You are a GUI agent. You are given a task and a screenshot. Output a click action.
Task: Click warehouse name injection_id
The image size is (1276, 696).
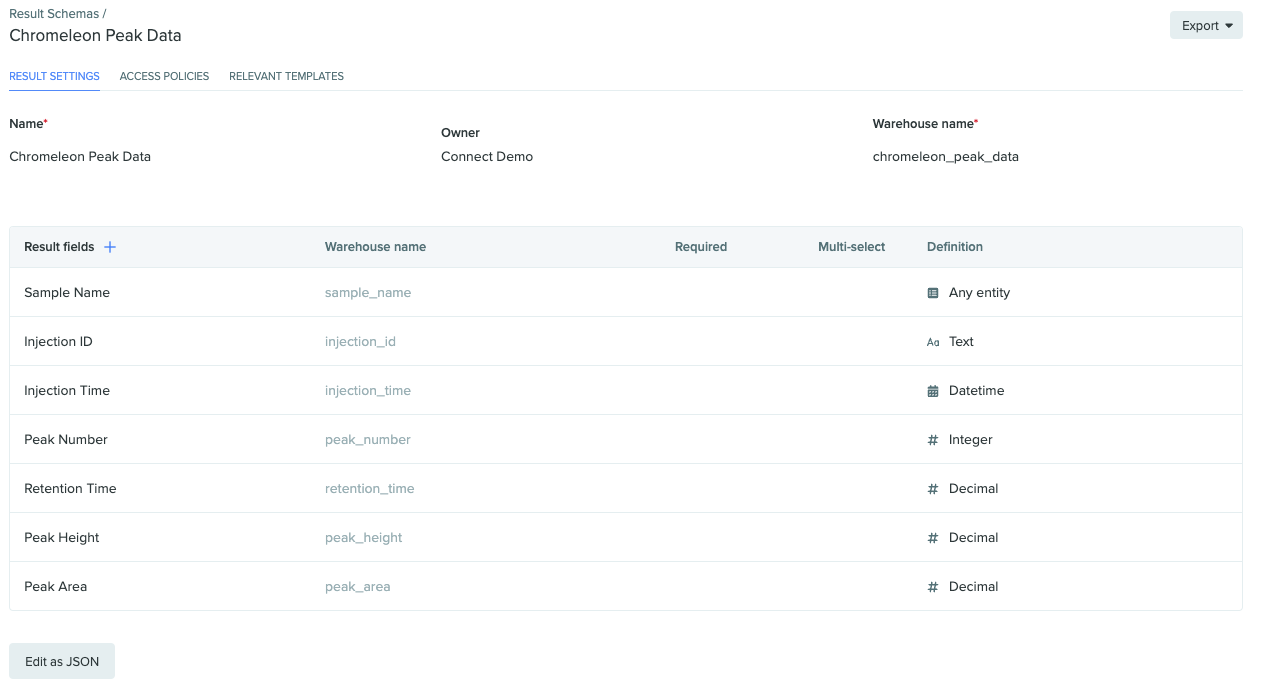360,342
